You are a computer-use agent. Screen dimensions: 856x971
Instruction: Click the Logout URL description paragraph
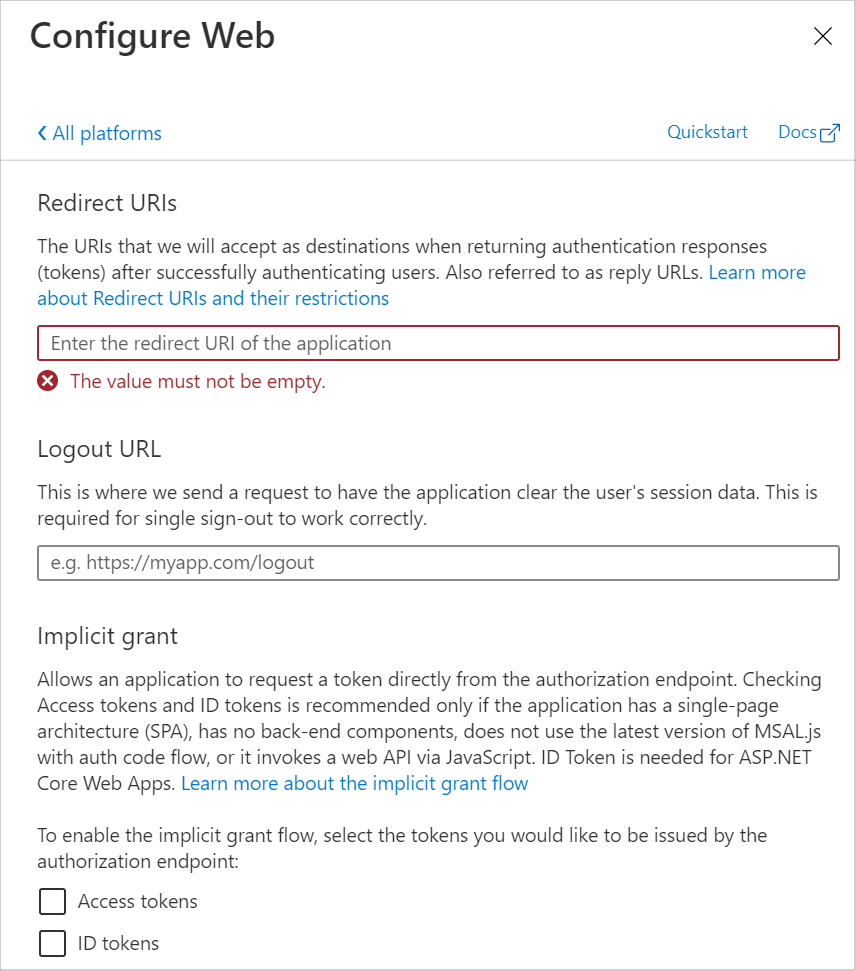[x=427, y=506]
